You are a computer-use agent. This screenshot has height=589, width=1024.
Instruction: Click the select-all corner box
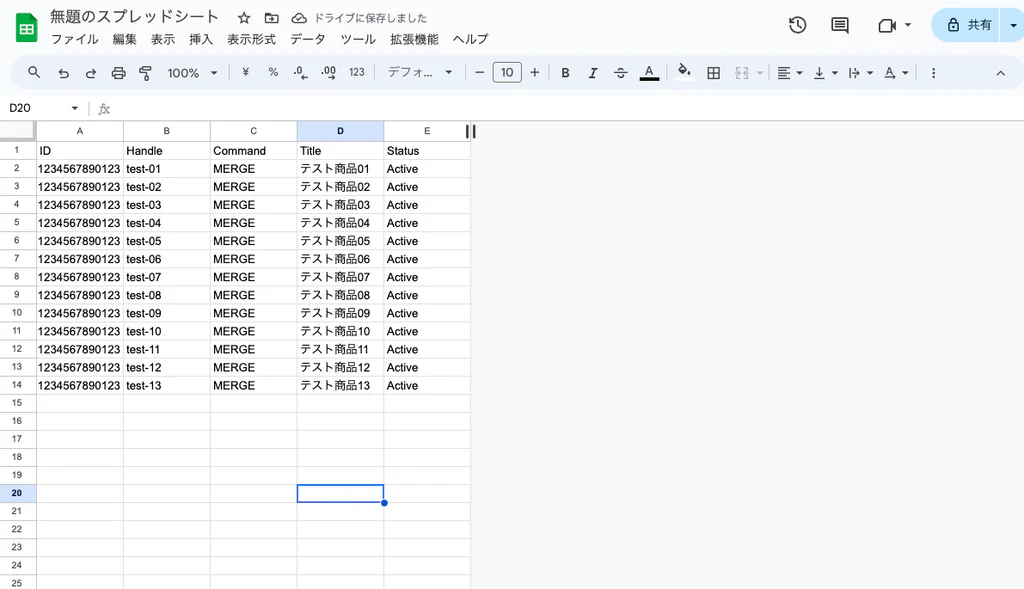coord(17,131)
